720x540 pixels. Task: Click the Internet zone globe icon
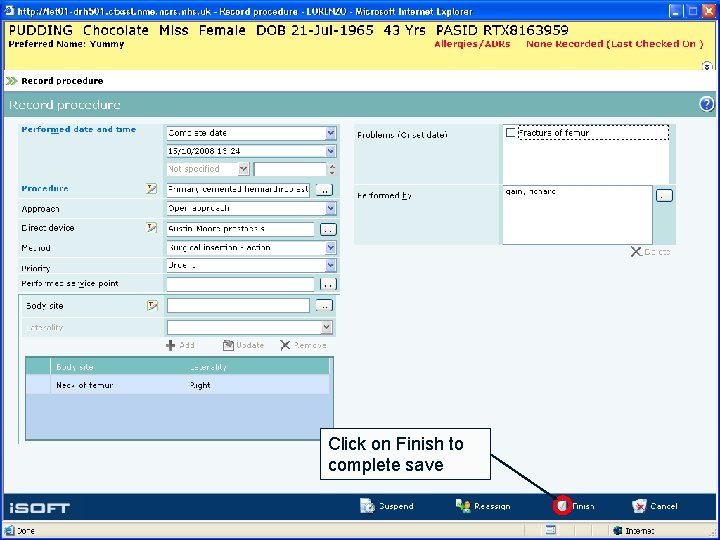click(618, 531)
